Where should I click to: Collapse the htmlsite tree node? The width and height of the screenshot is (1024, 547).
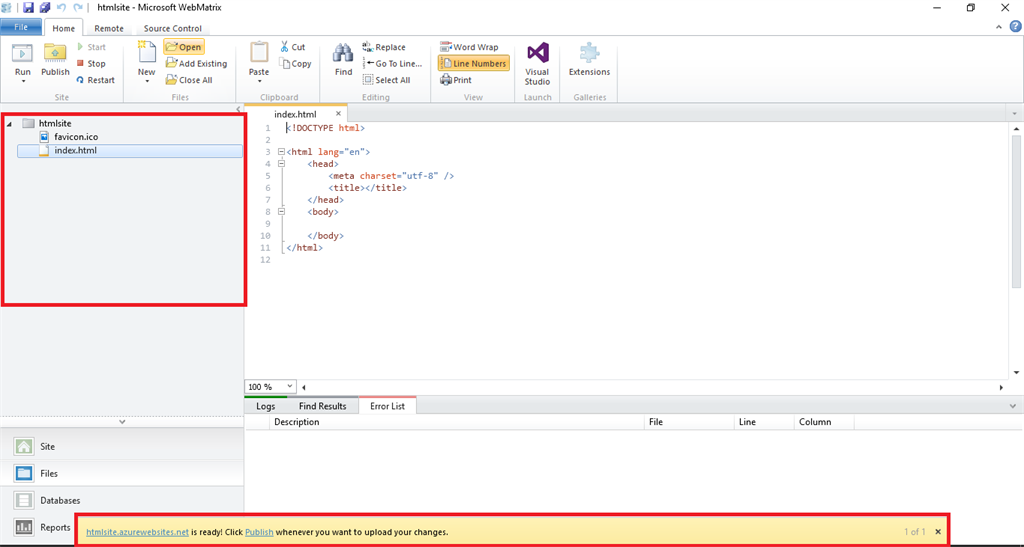click(x=8, y=123)
